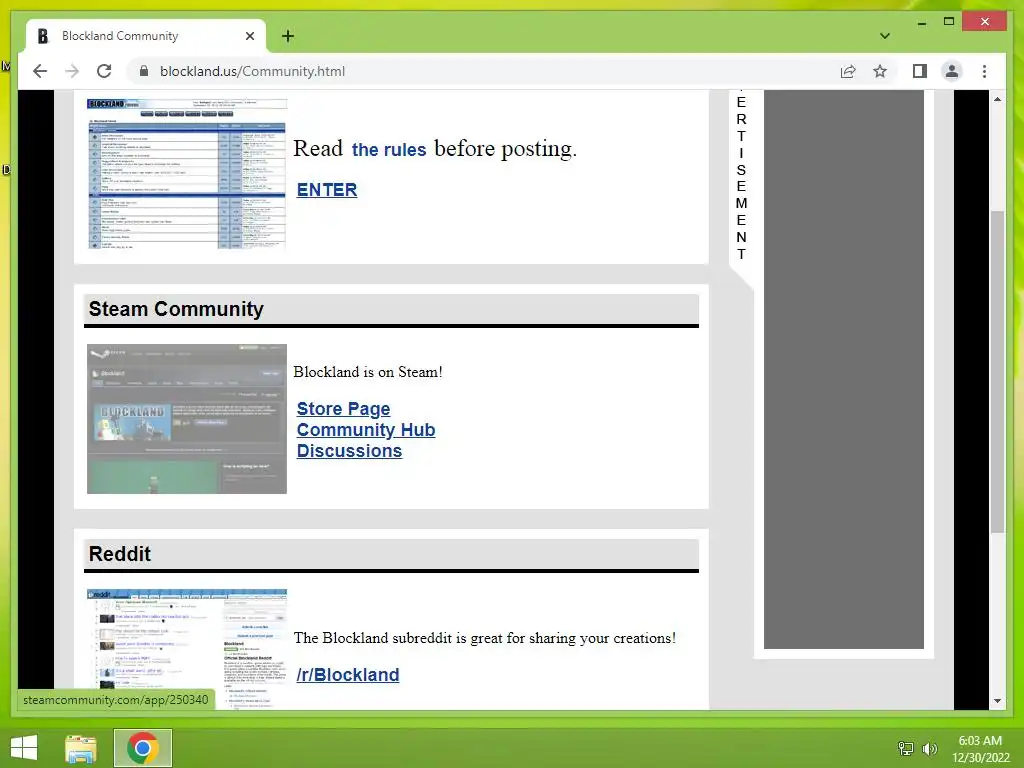Image resolution: width=1024 pixels, height=768 pixels.
Task: Click the taskbar clock and date
Action: [x=980, y=749]
